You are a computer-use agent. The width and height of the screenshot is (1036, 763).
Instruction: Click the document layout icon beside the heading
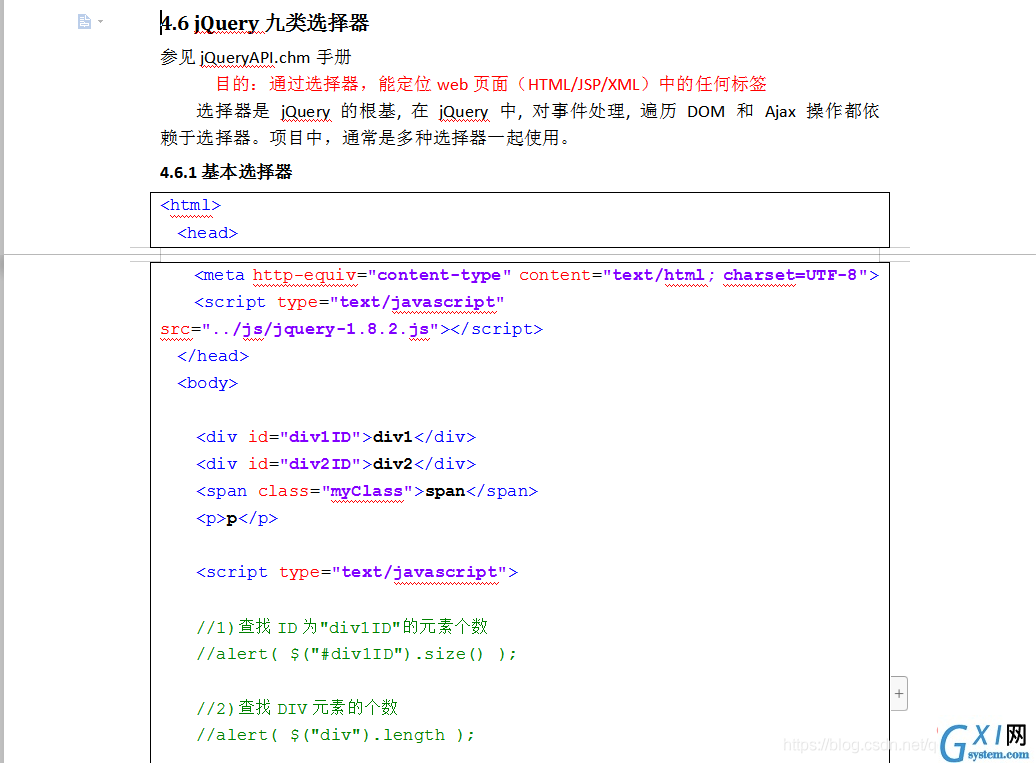[84, 22]
